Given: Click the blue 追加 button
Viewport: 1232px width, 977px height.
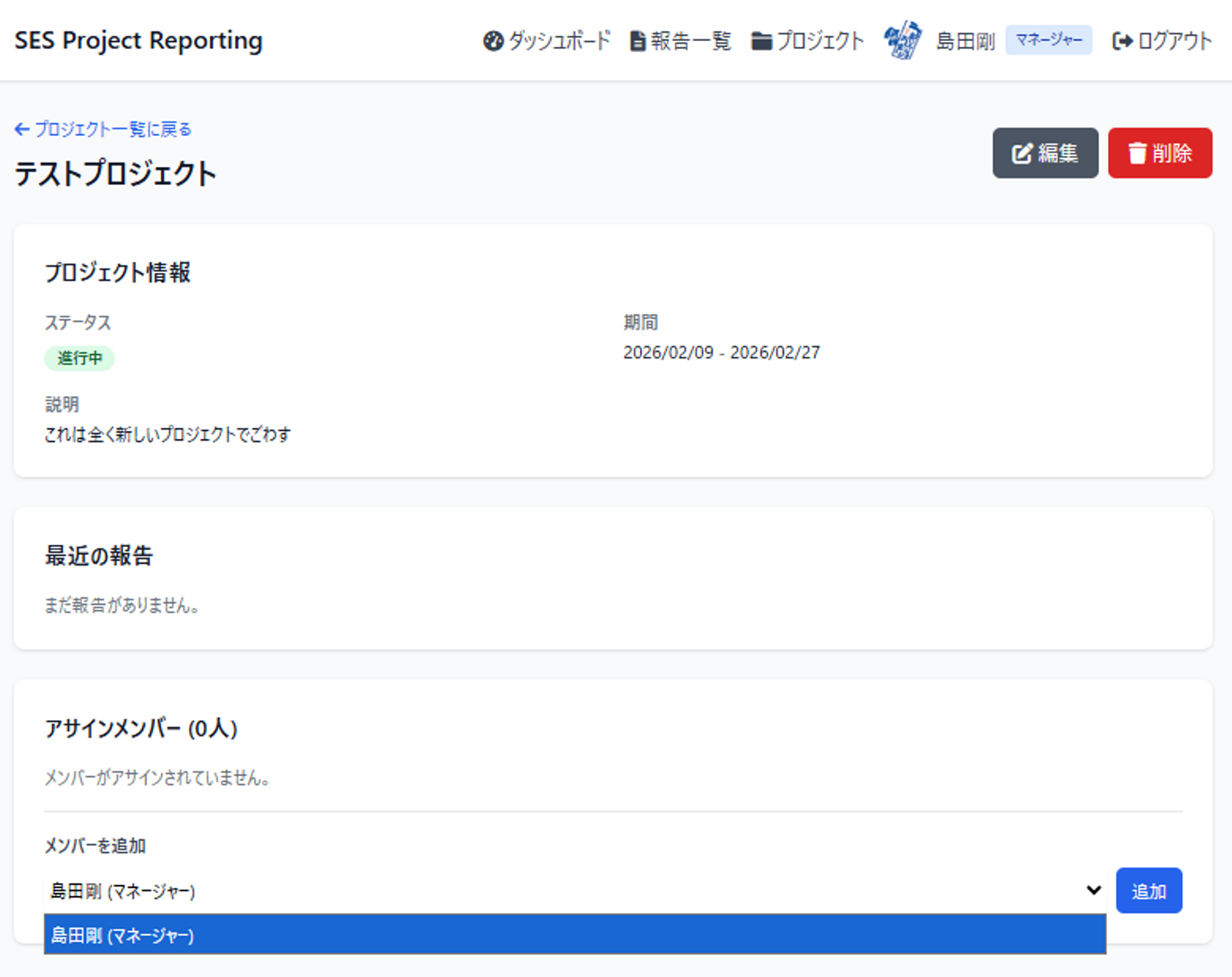Looking at the screenshot, I should (x=1149, y=891).
